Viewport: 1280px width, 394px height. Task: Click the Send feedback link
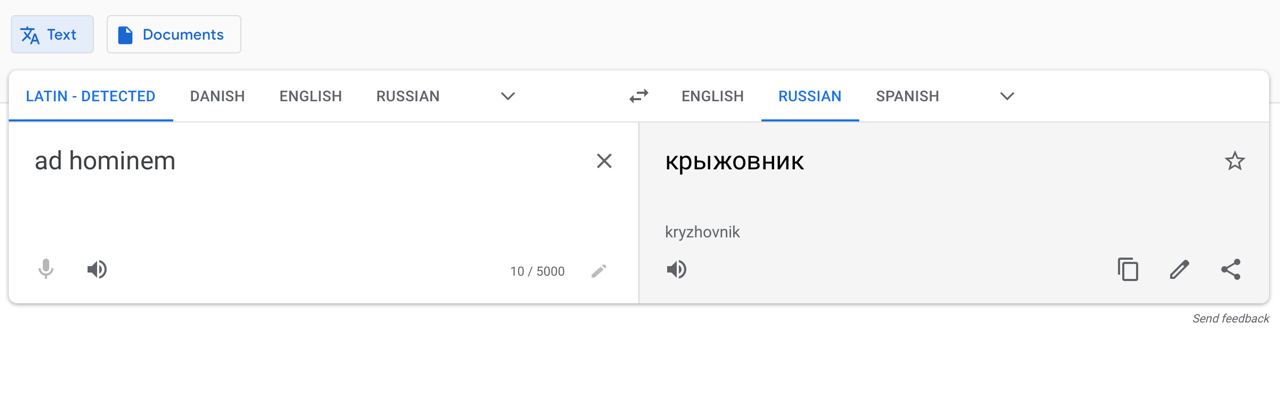click(x=1230, y=319)
